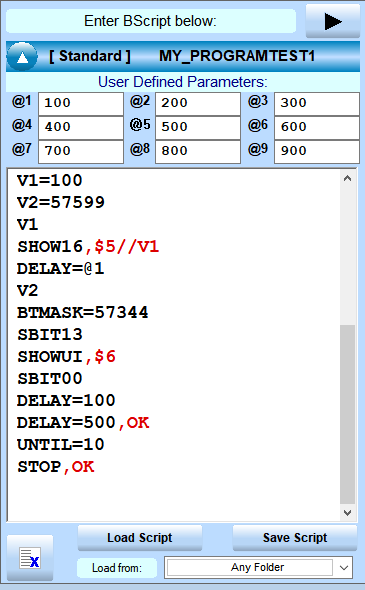
Task: Edit the @7 parameter field containing 700
Action: click(81, 152)
